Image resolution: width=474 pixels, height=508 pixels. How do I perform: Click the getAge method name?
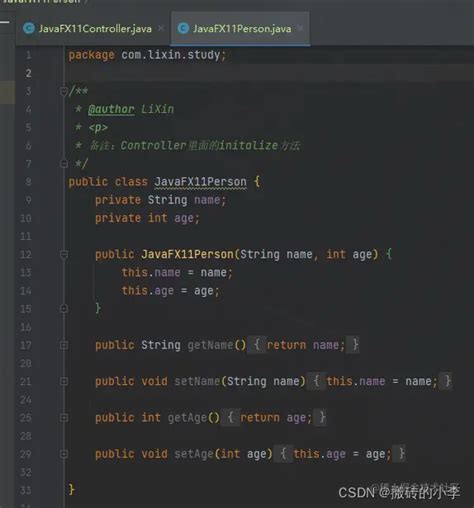click(x=187, y=418)
